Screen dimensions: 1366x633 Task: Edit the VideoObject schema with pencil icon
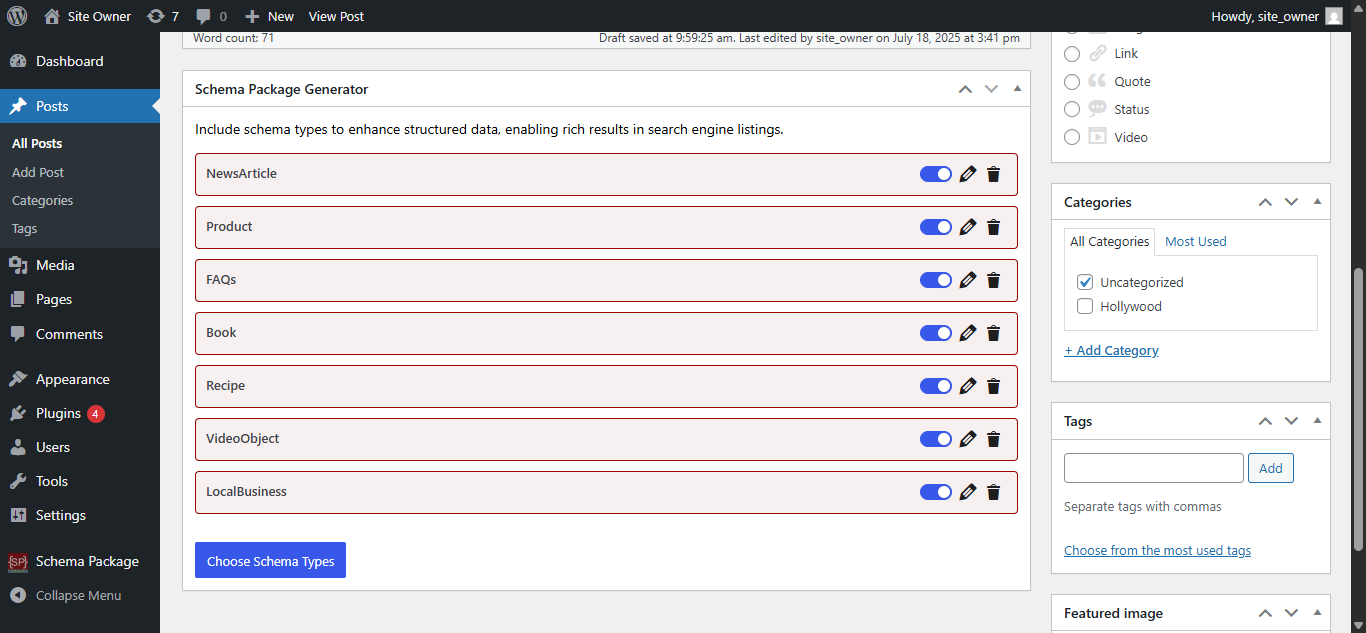(x=967, y=439)
